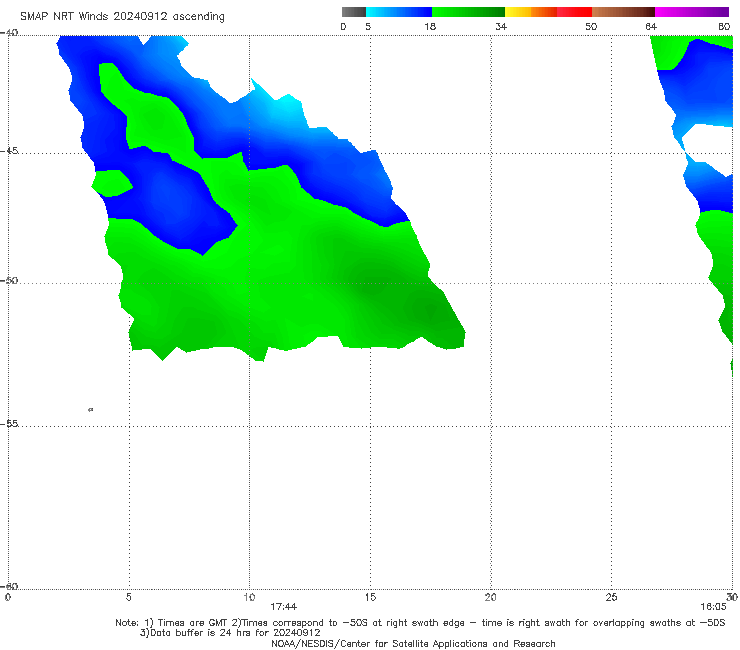Image resolution: width=740 pixels, height=650 pixels.
Task: Click the light cyan low-wind patch near 11E, 43S
Action: (286, 106)
